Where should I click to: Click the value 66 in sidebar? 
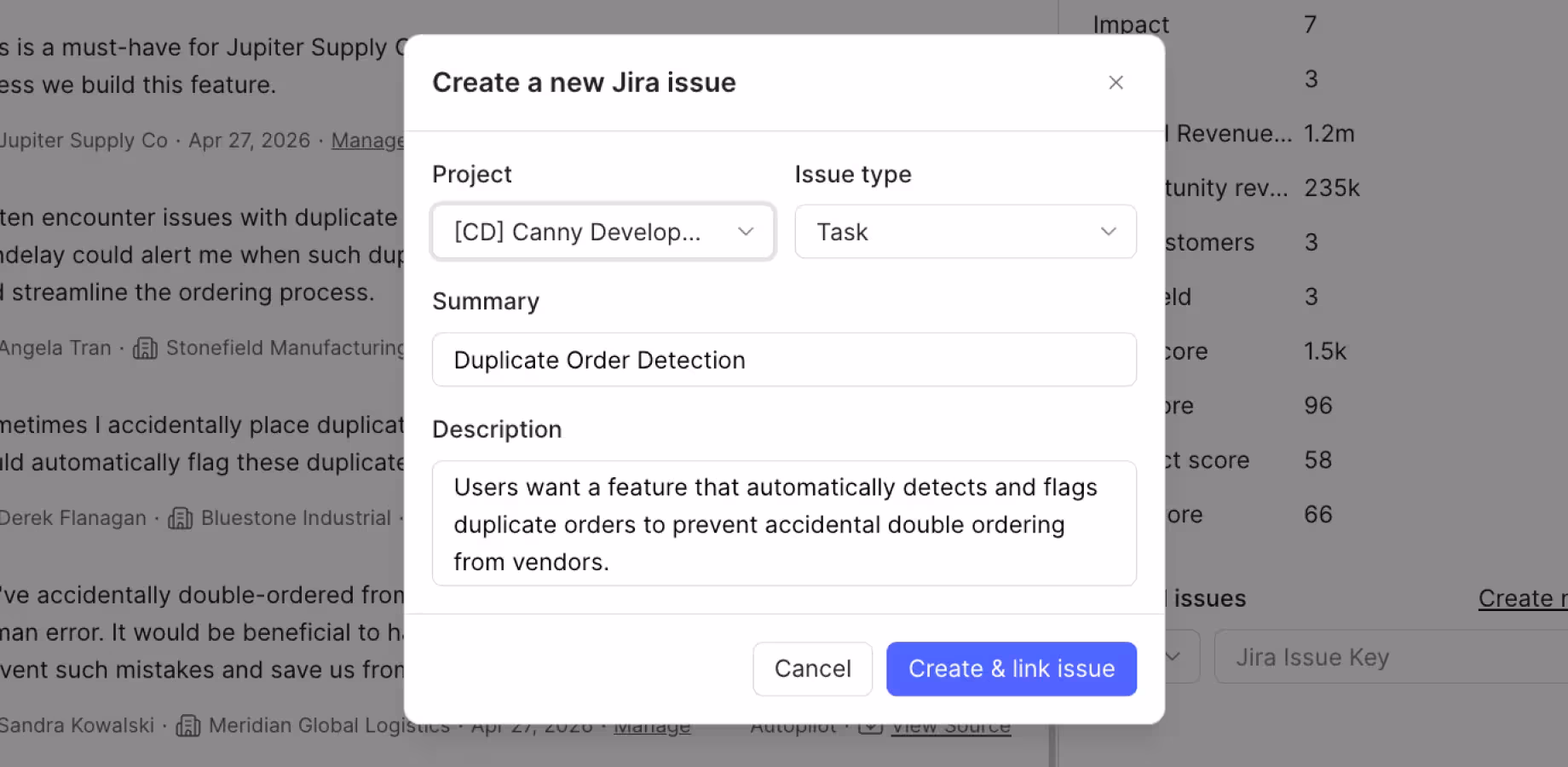pyautogui.click(x=1317, y=515)
